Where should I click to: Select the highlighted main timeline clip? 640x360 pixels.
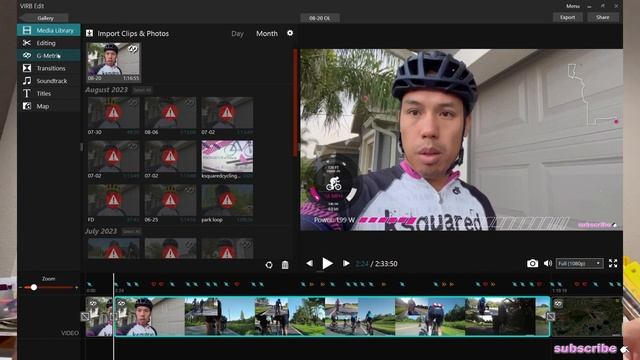[332, 317]
